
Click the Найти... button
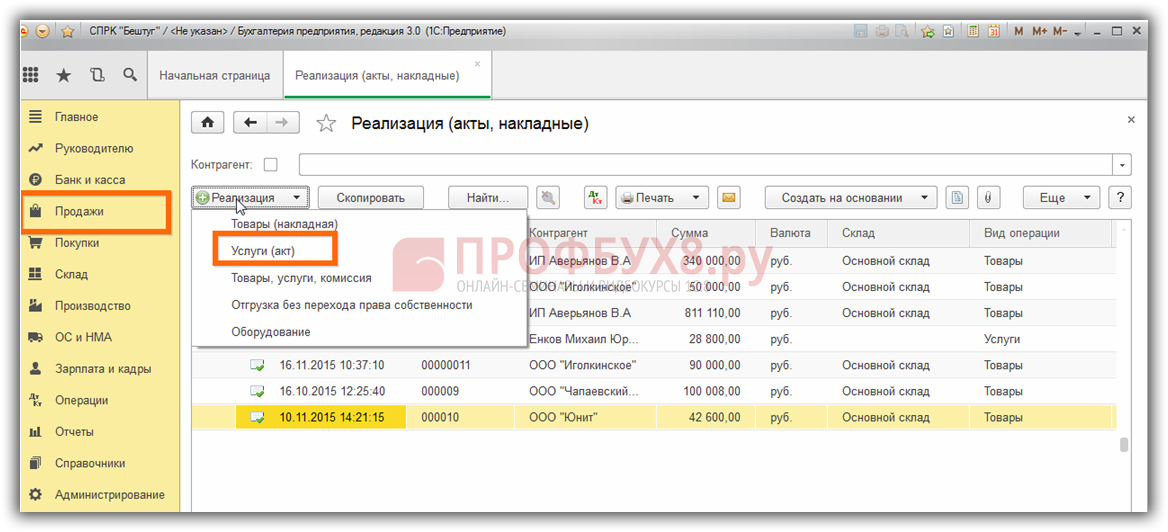click(487, 197)
